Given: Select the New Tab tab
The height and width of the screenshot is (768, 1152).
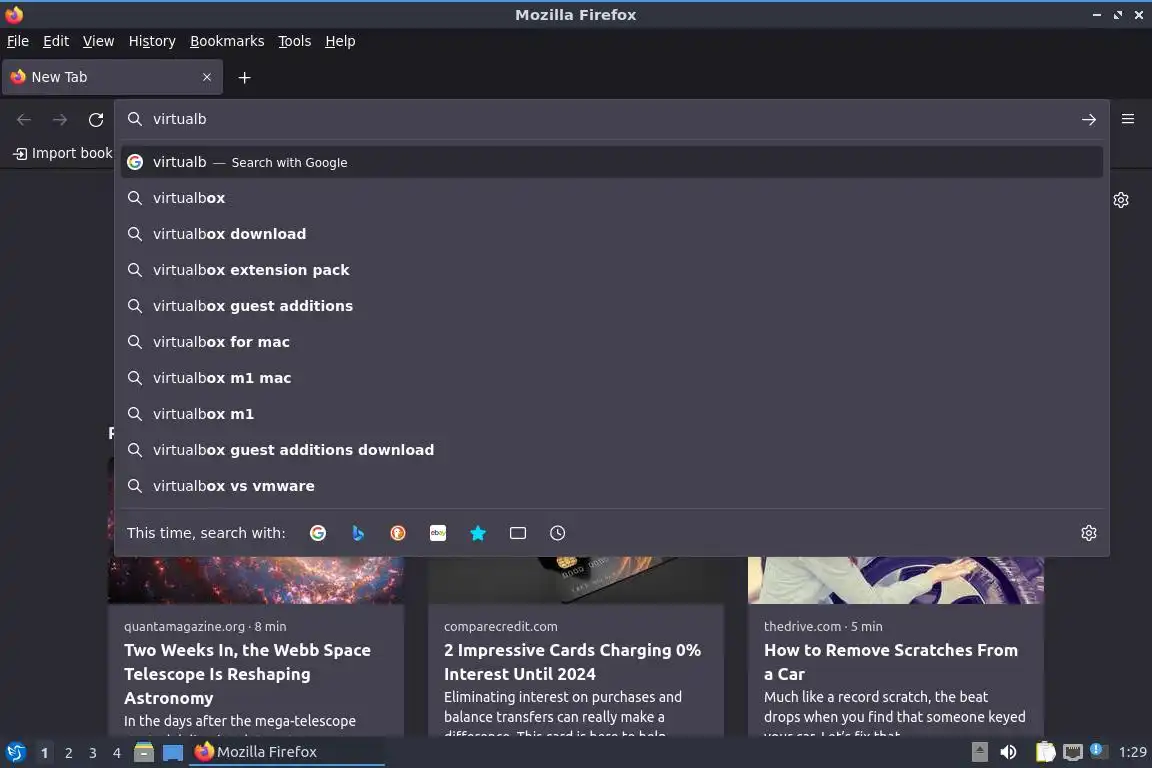Looking at the screenshot, I should point(112,77).
